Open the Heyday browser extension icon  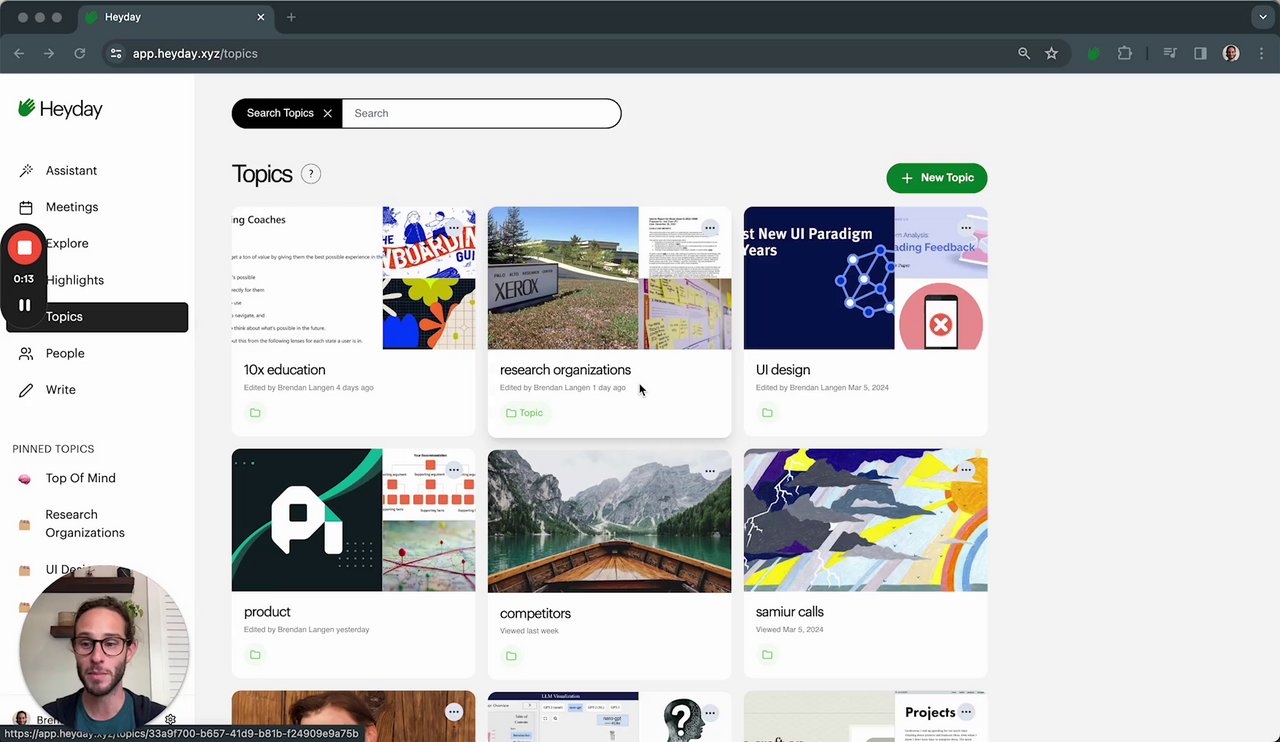coord(1093,54)
